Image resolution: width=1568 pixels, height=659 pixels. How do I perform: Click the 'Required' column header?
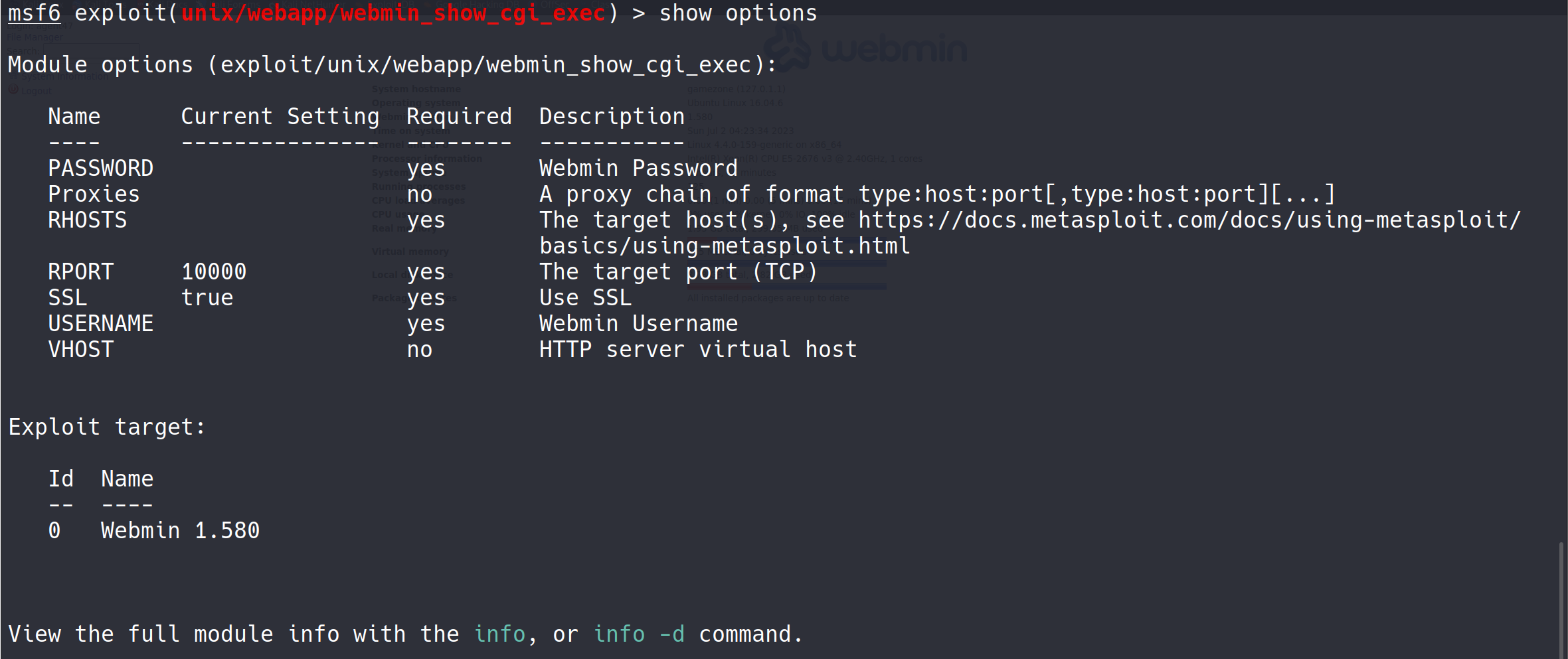click(x=459, y=117)
